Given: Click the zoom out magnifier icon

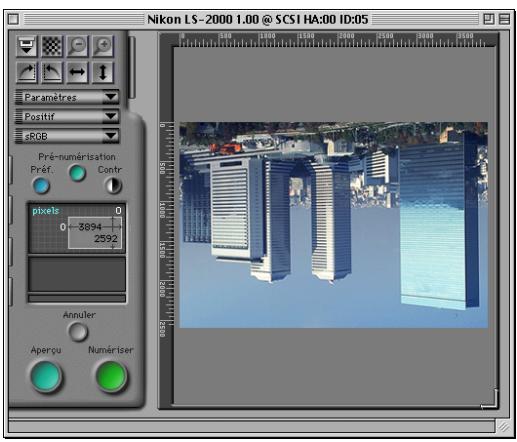Looking at the screenshot, I should click(x=77, y=46).
